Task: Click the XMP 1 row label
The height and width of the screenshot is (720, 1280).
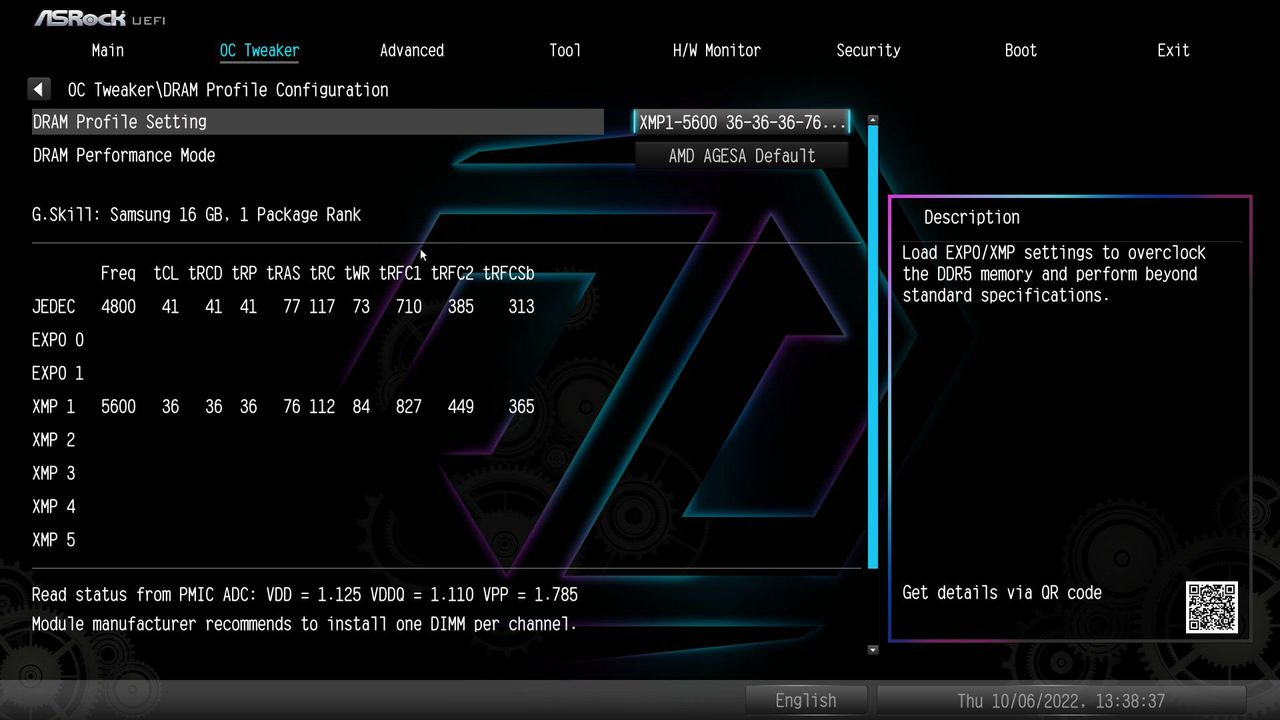Action: 53,407
